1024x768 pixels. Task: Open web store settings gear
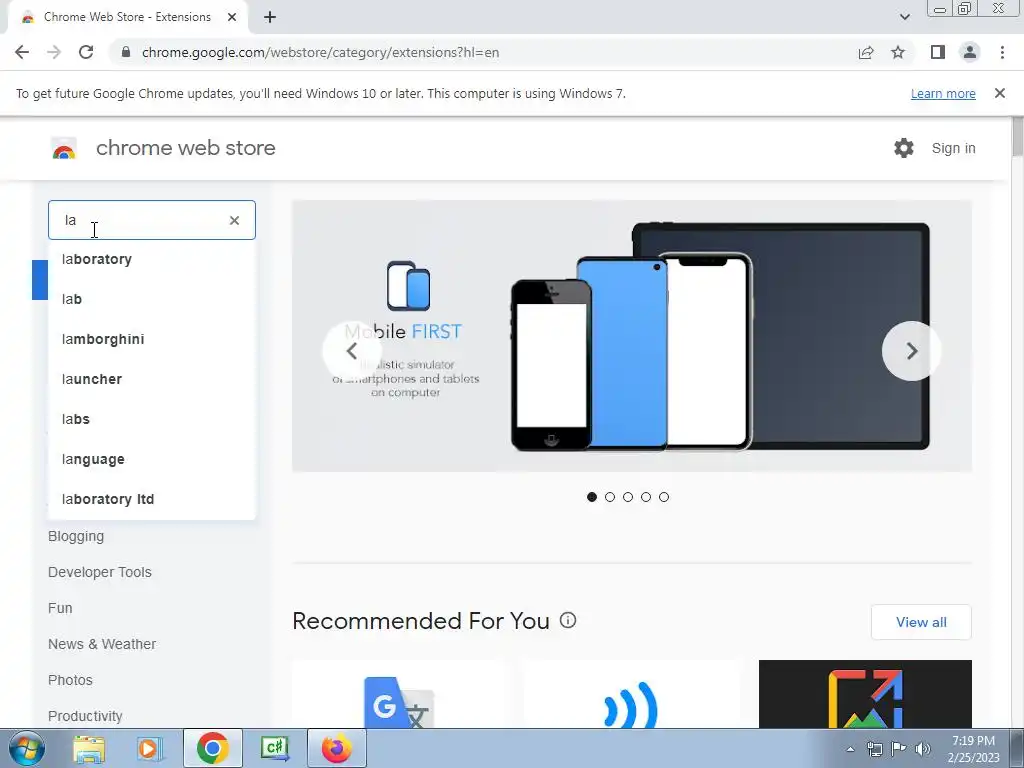coord(904,148)
